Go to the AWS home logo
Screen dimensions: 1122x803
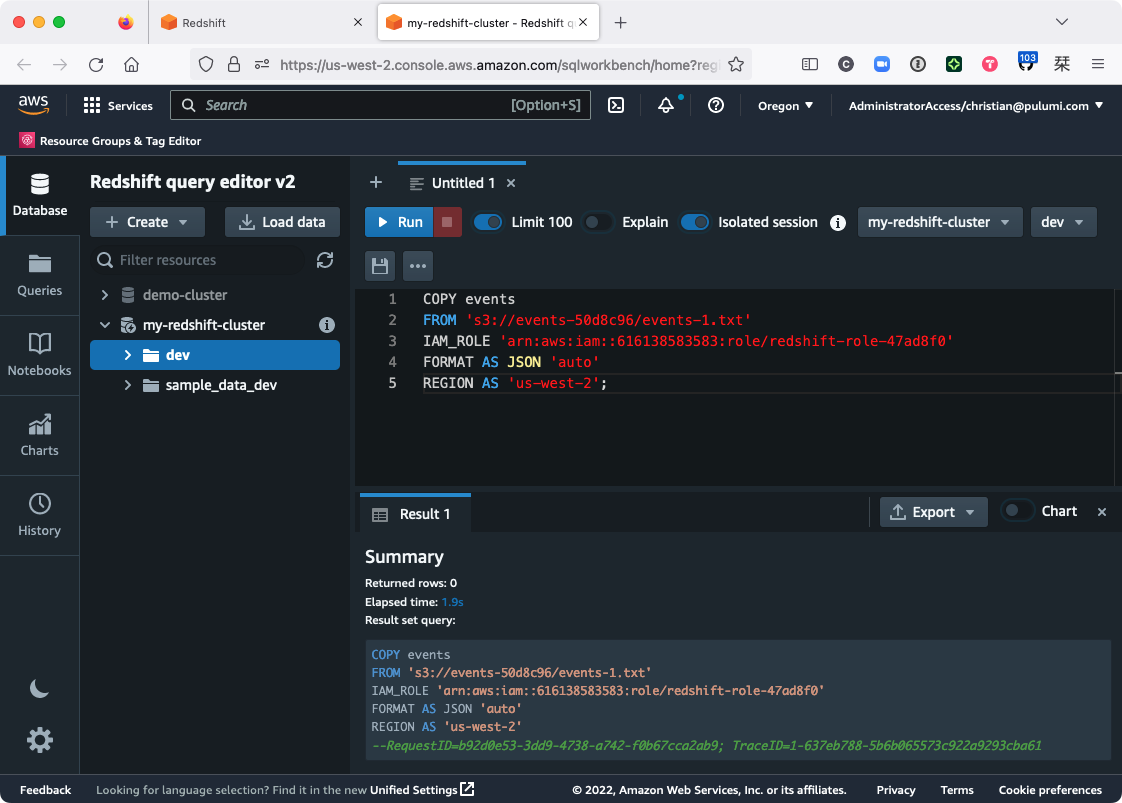pos(34,105)
